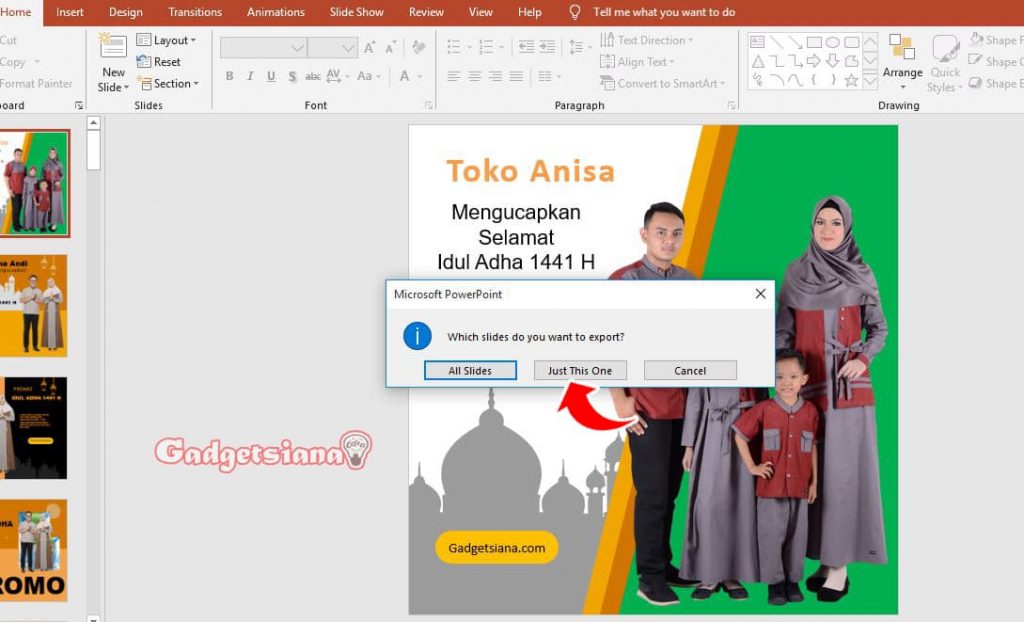Click the blue info icon in dialog
1024x622 pixels.
[x=417, y=336]
